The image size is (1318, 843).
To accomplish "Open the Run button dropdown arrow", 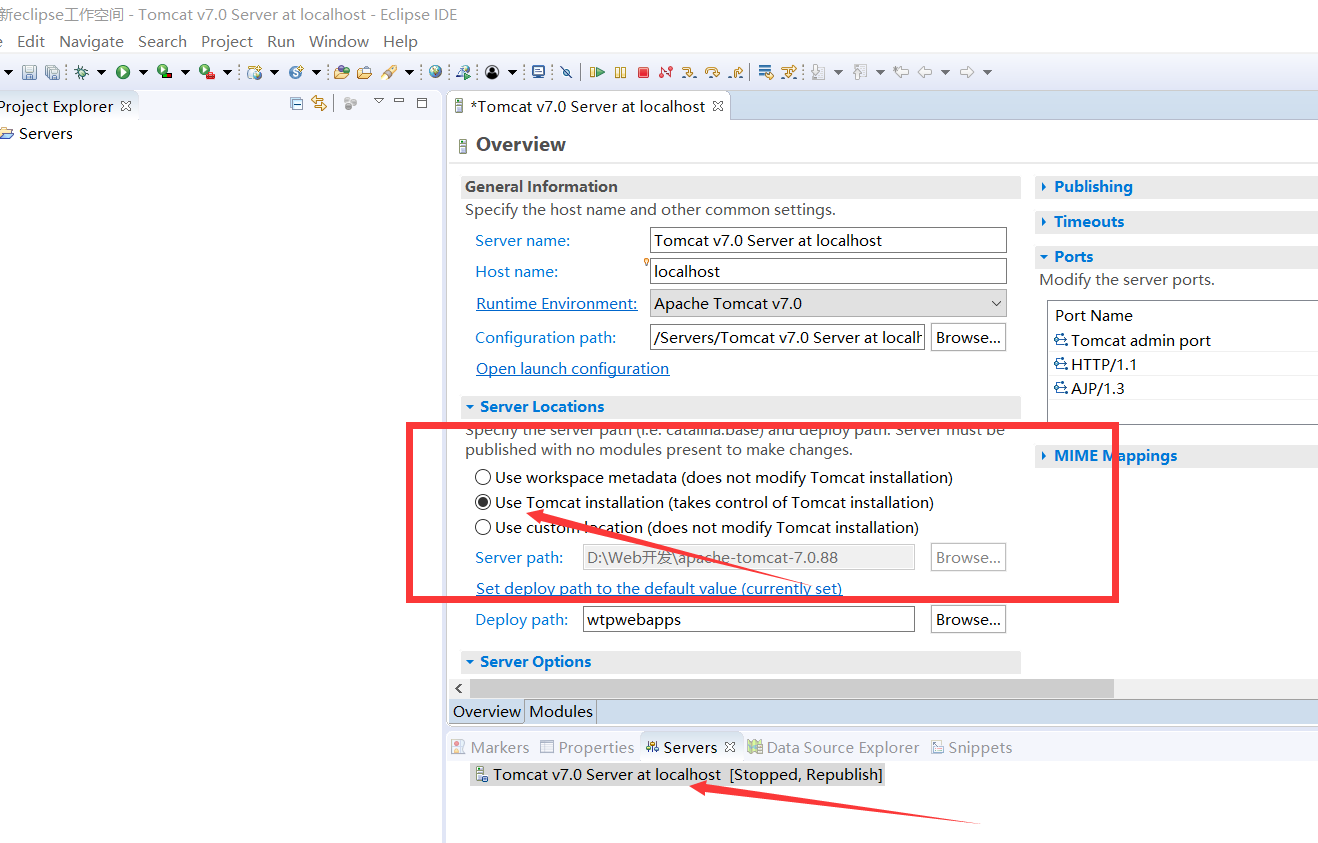I will pos(143,72).
